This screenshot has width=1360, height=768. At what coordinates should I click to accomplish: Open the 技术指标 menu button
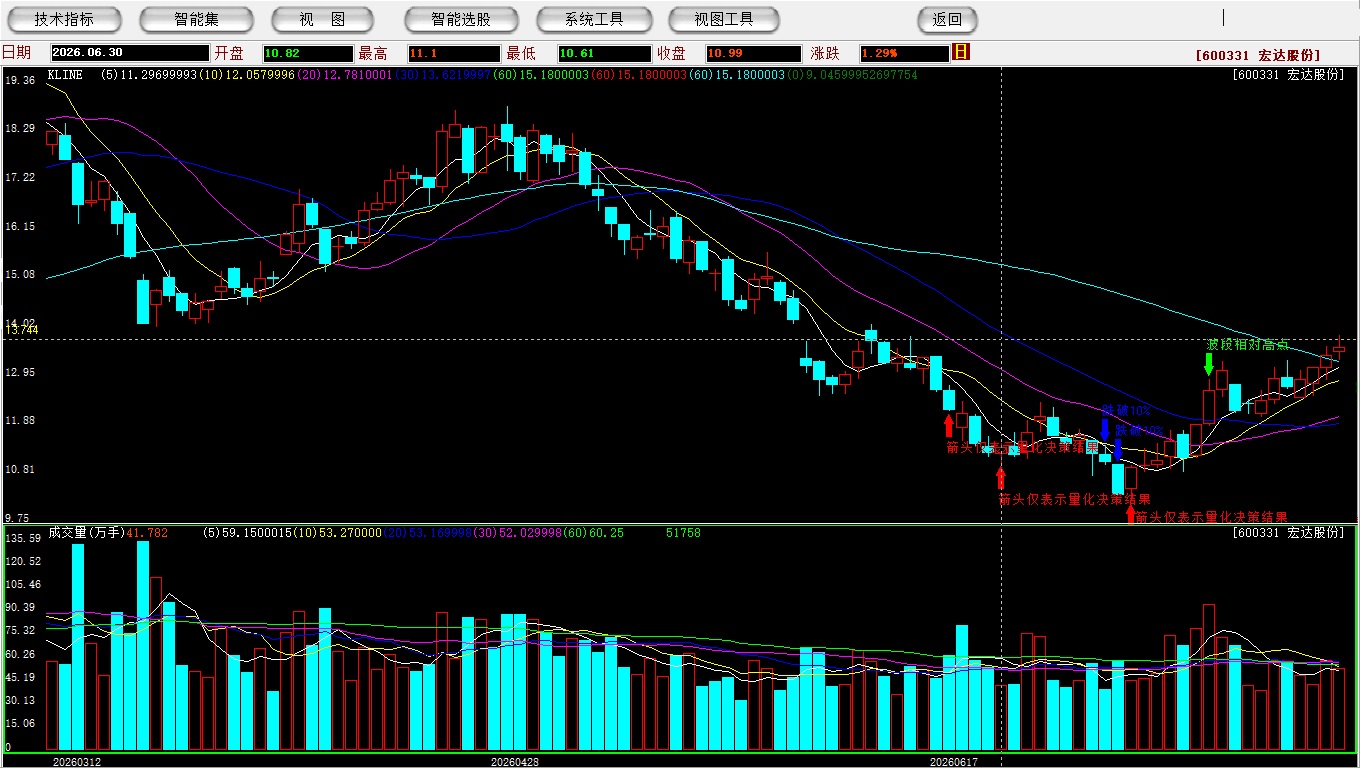tap(65, 19)
